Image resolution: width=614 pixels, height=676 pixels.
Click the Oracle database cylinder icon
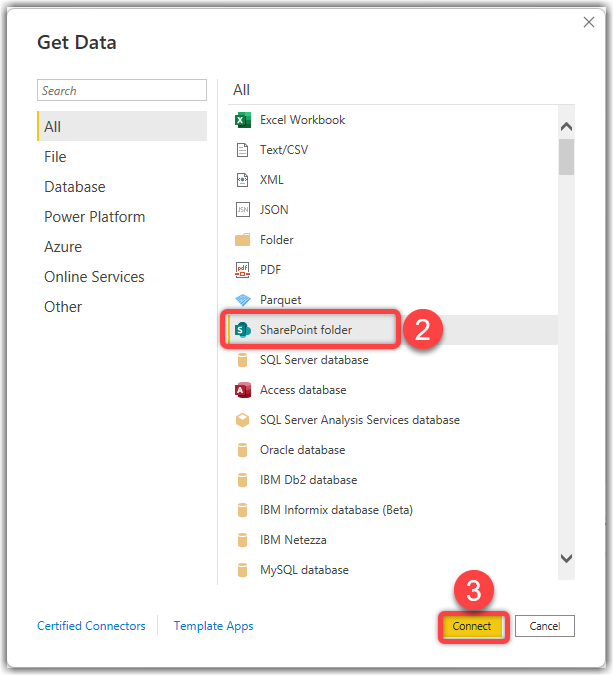coord(243,450)
